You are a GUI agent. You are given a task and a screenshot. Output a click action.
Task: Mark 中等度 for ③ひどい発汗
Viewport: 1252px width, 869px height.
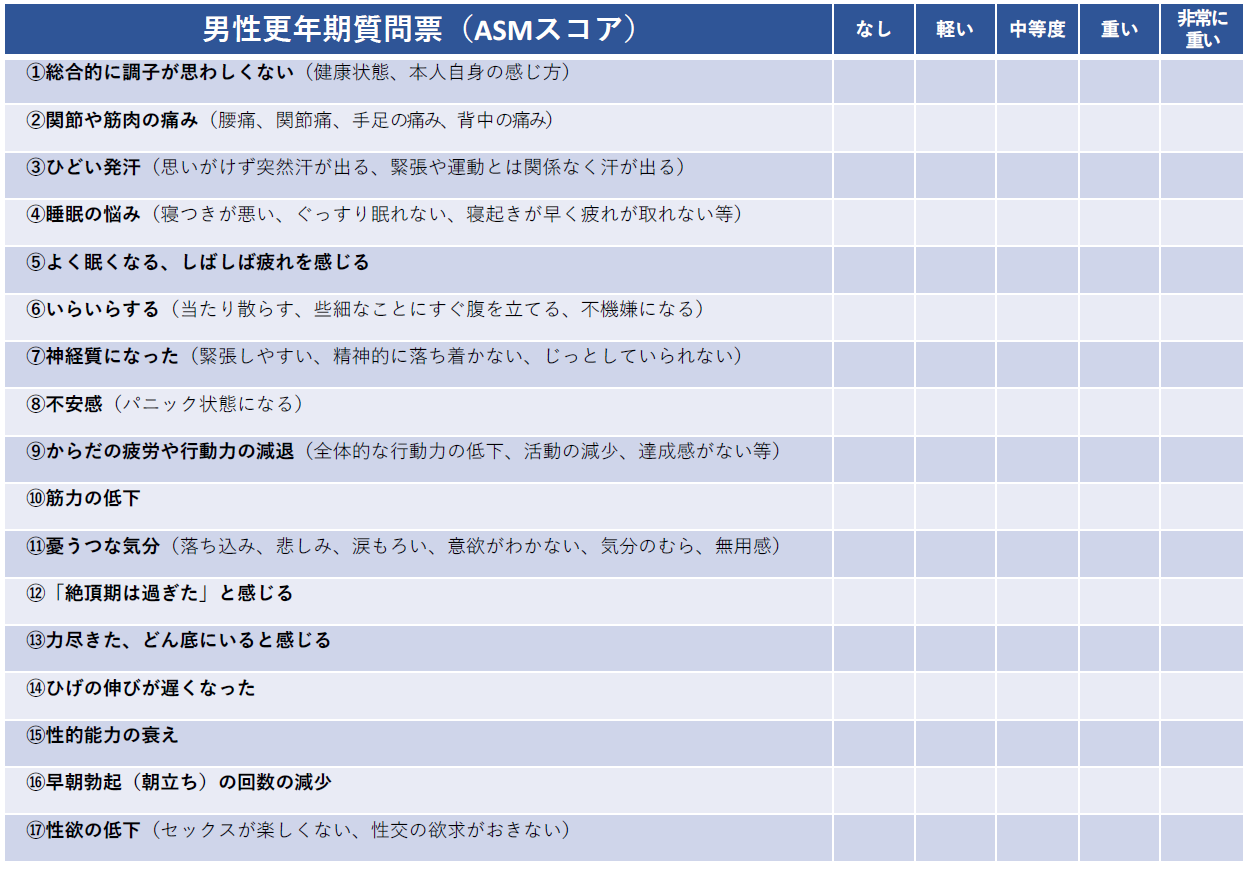[1037, 175]
